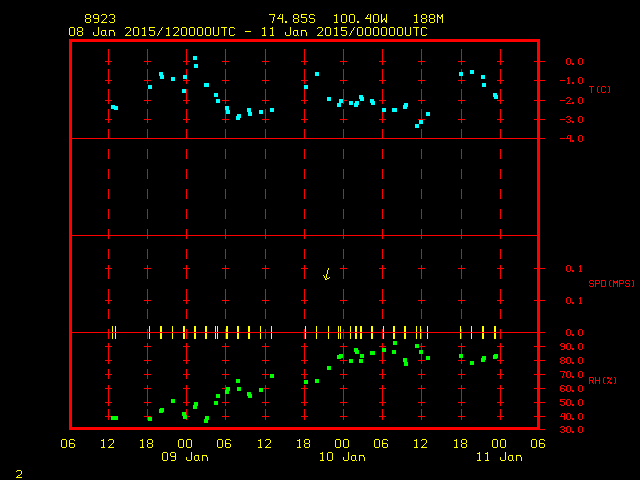Viewport: 640px width, 480px height.
Task: Click the 90.0 humidity axis value
Action: coord(574,346)
